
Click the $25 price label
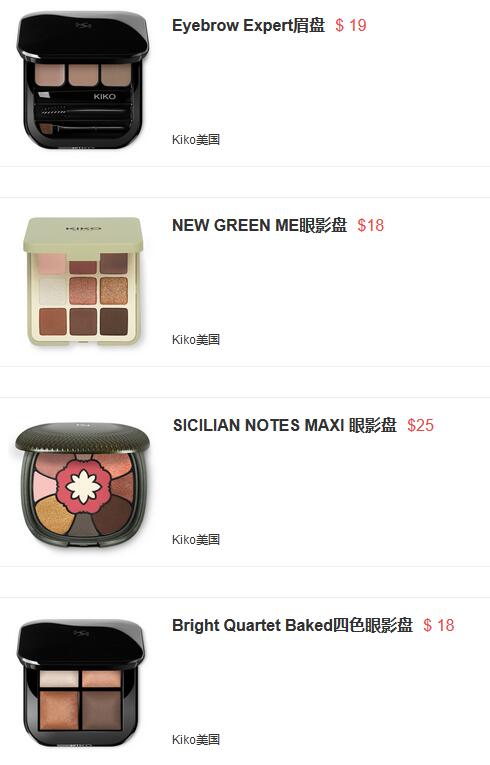tap(420, 425)
